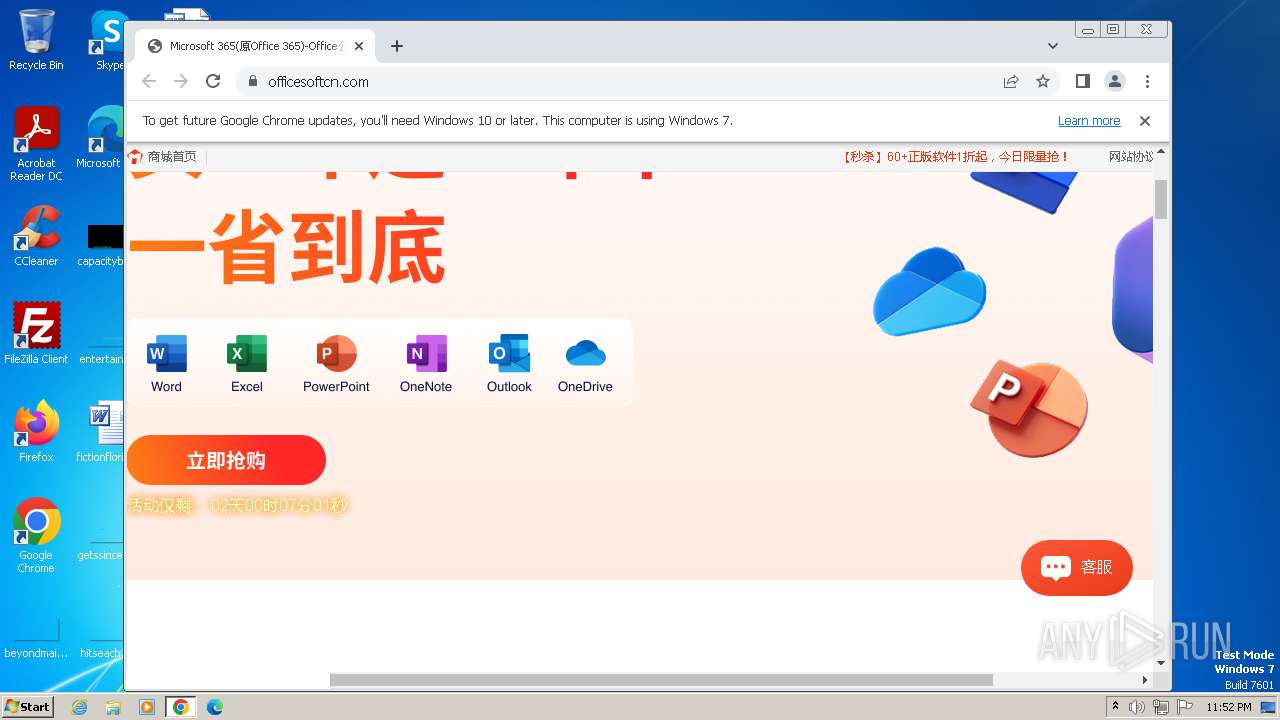Image resolution: width=1280 pixels, height=720 pixels.
Task: Open the tab search dropdown chevron
Action: [1053, 46]
